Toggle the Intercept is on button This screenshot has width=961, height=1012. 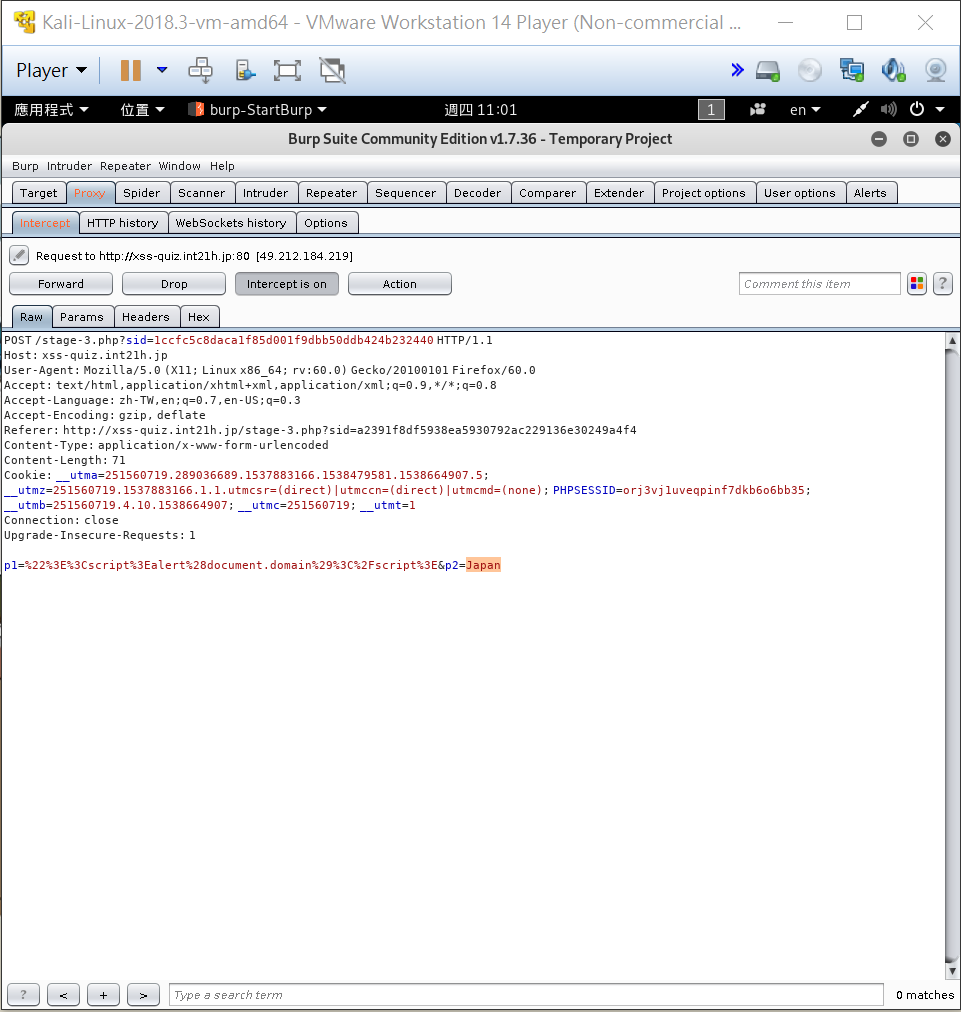[287, 284]
